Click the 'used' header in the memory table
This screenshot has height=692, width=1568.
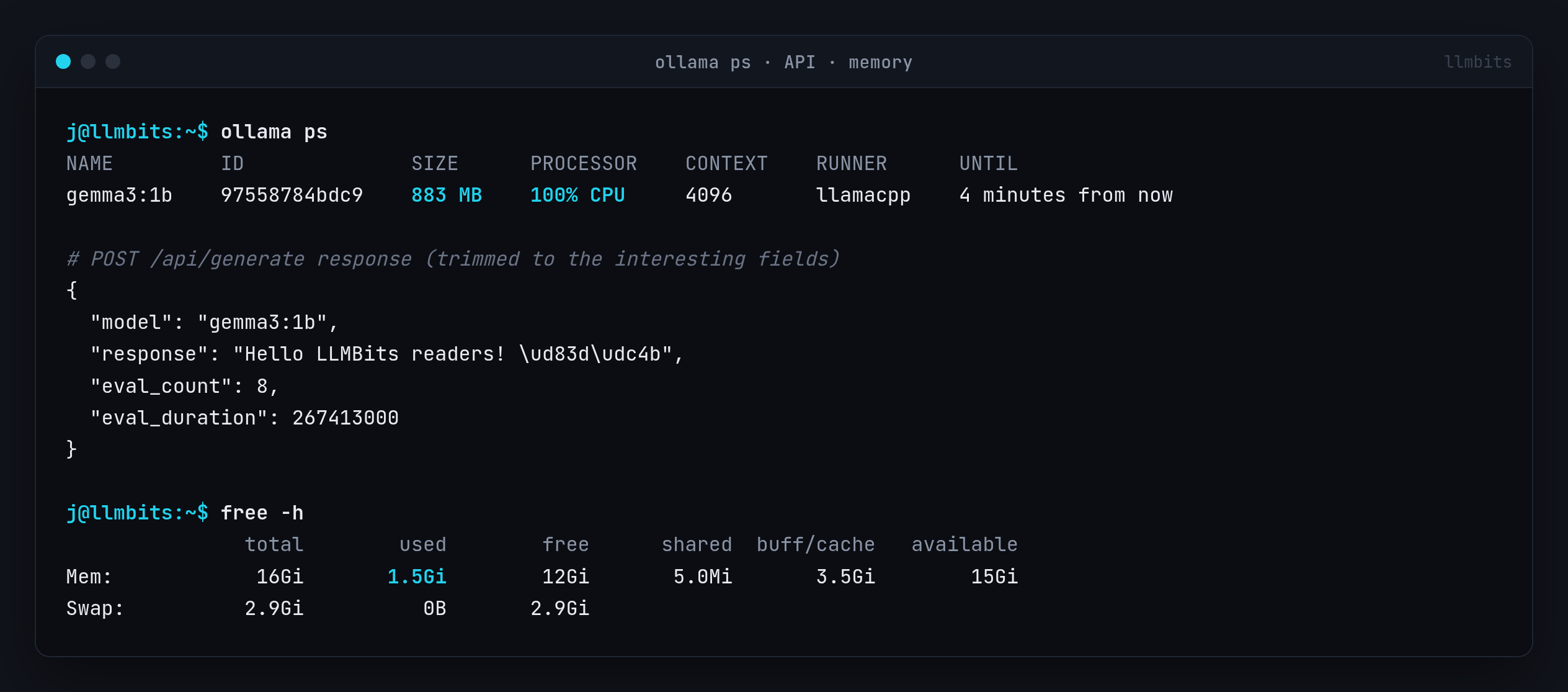(422, 544)
